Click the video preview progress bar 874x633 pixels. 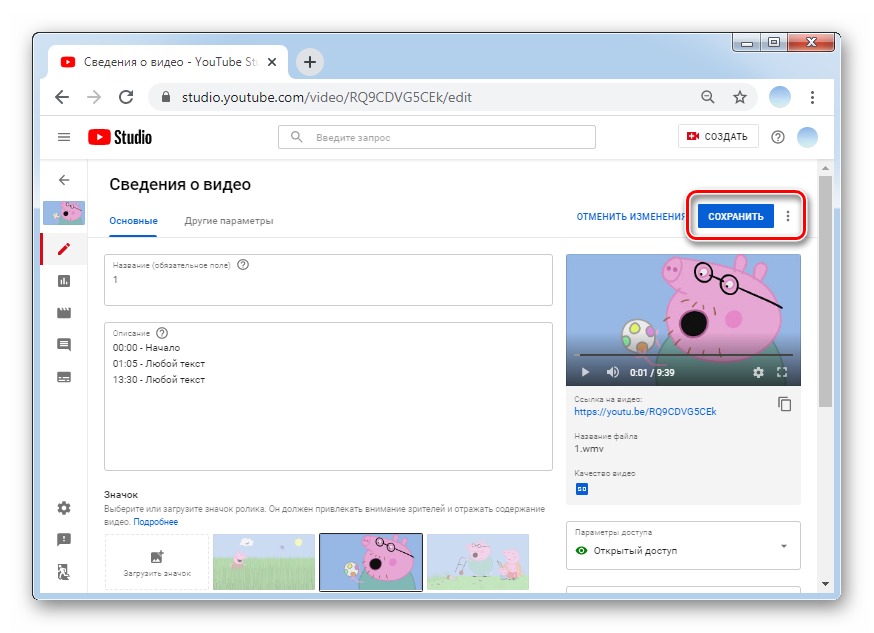(x=683, y=355)
